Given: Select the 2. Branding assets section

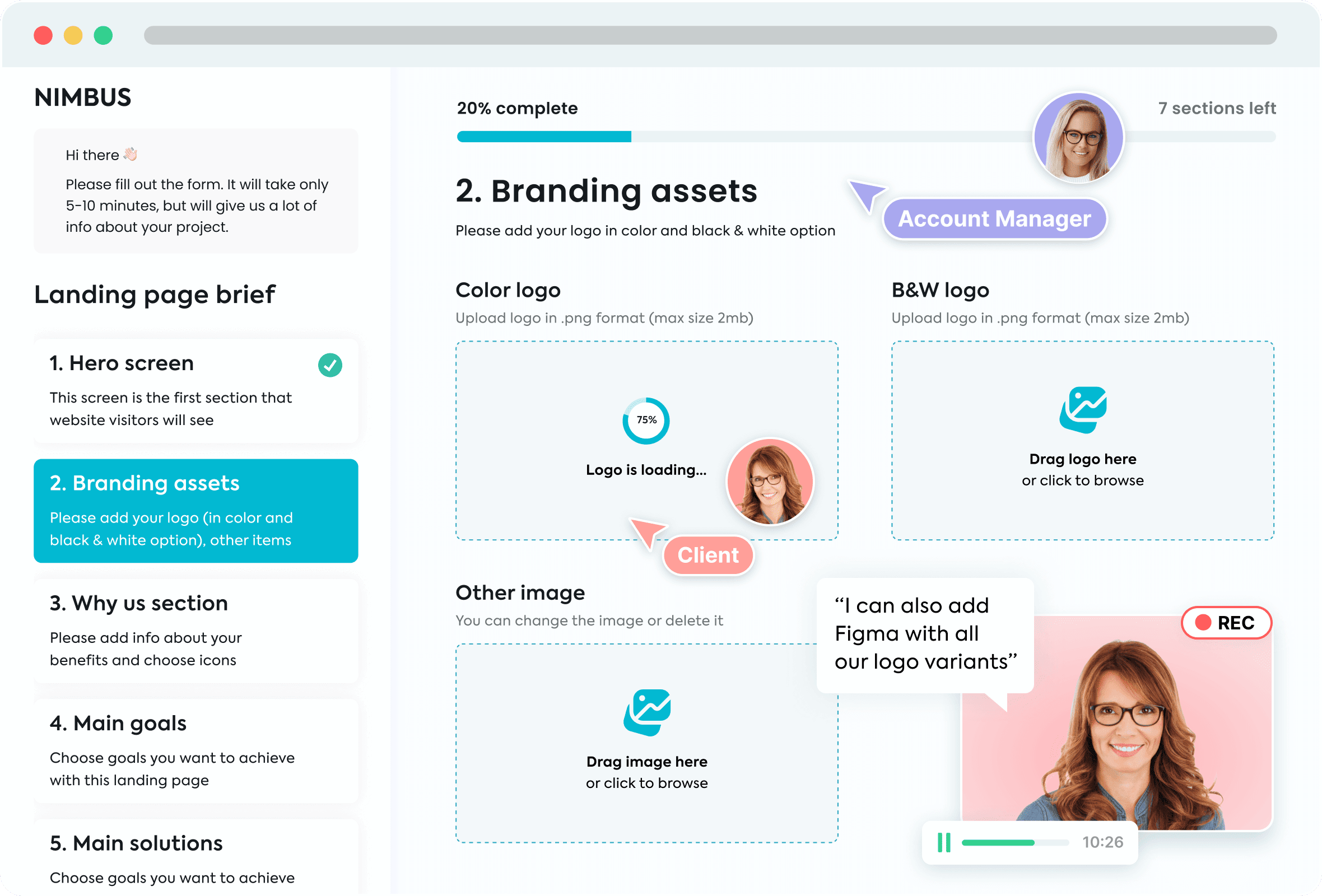Looking at the screenshot, I should pyautogui.click(x=195, y=511).
